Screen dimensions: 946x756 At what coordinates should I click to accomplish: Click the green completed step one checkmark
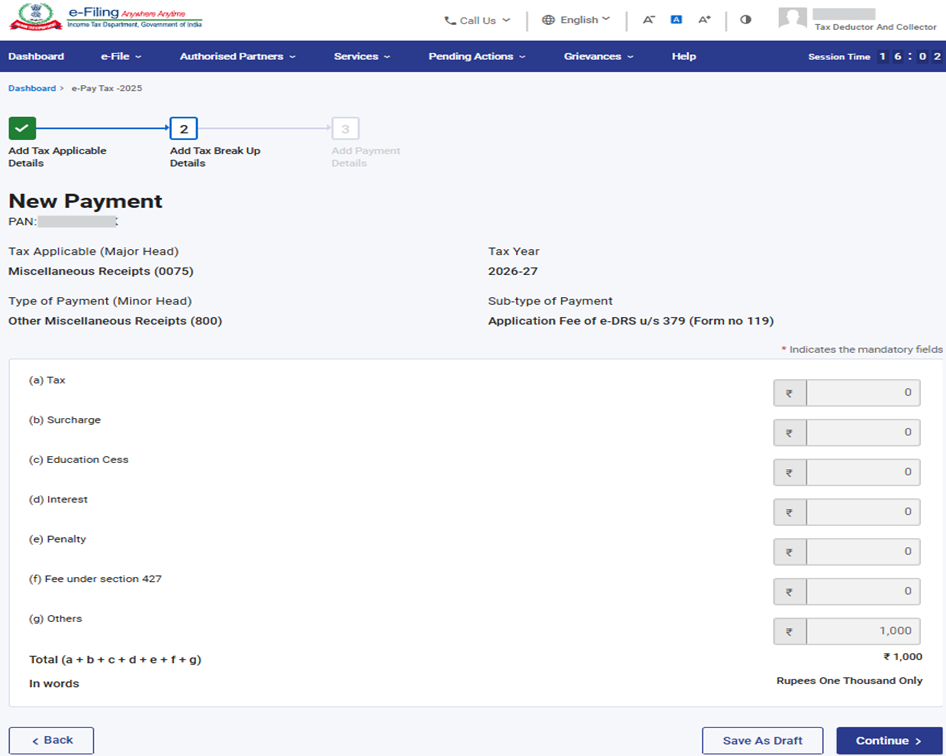point(22,128)
